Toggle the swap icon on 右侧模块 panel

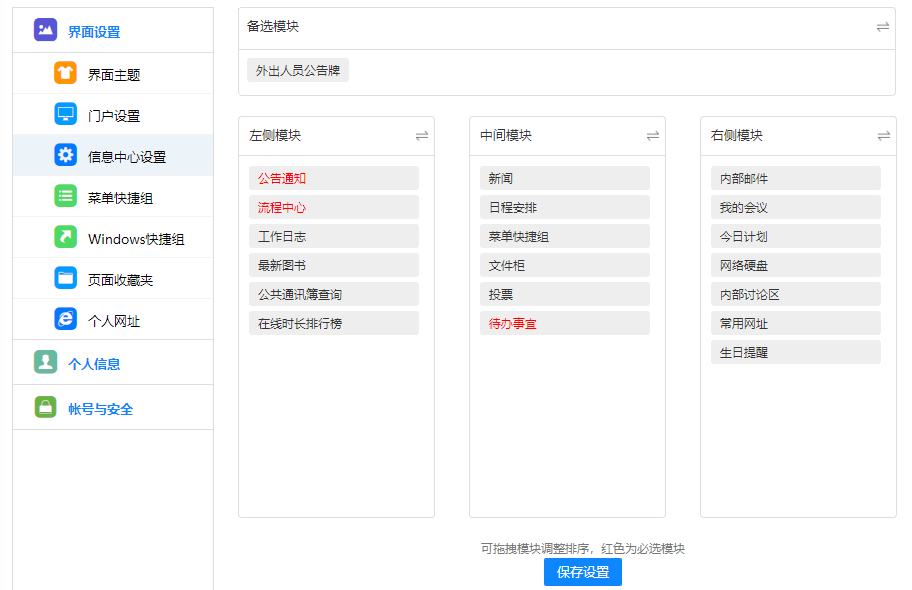pos(883,135)
